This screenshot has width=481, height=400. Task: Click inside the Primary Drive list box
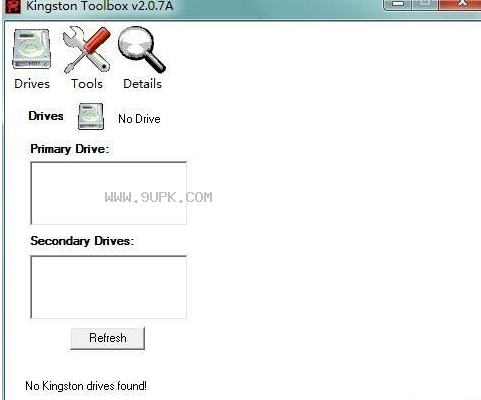coord(108,193)
